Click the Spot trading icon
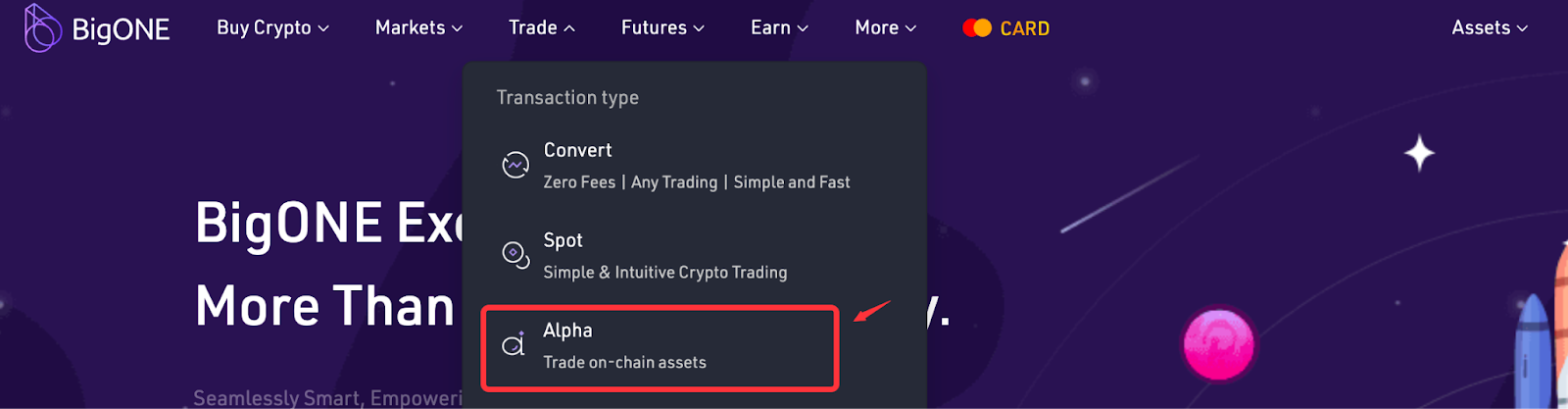This screenshot has width=1568, height=409. pos(515,254)
